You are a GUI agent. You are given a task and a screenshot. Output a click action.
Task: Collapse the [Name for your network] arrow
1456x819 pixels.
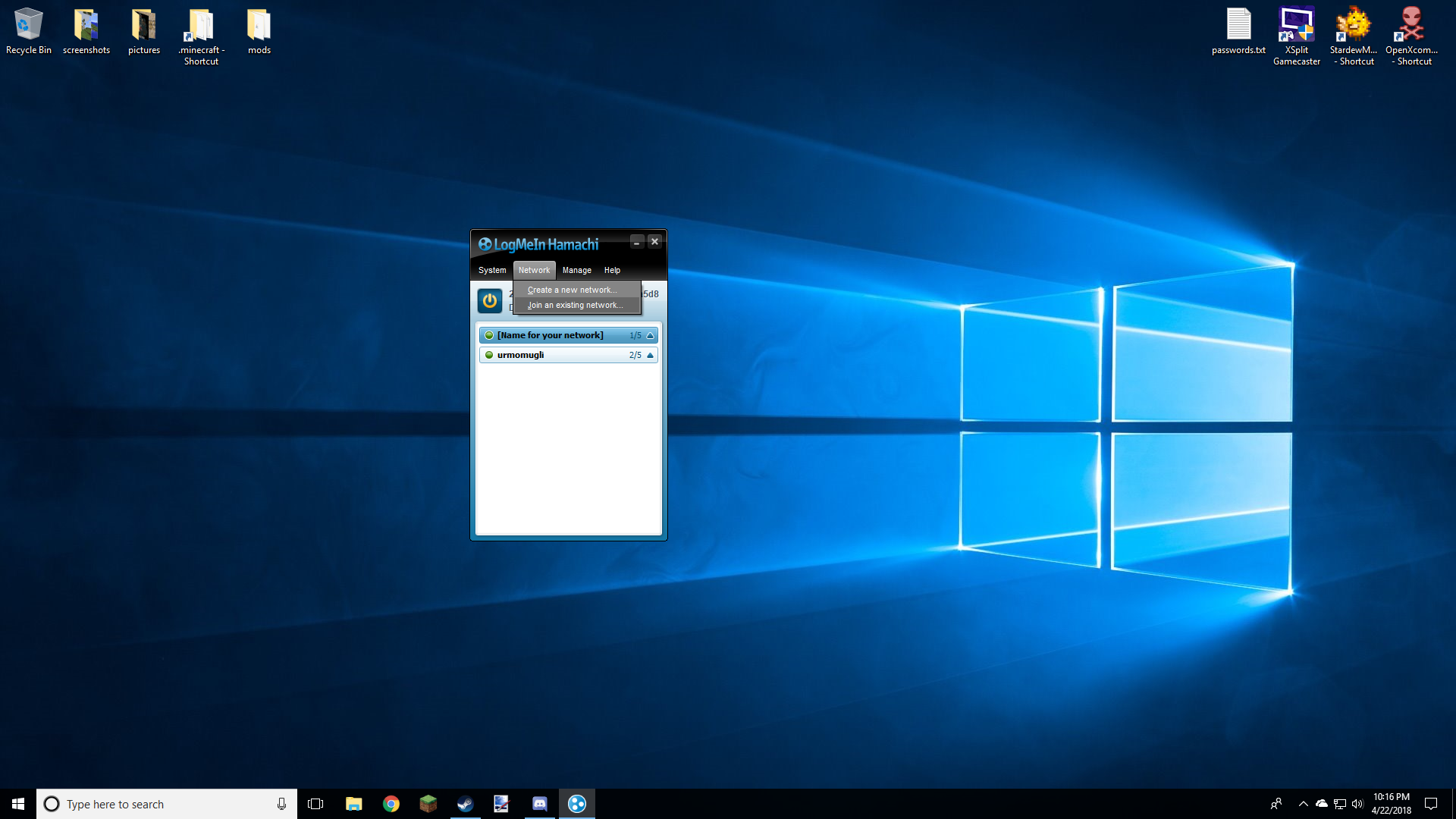650,335
